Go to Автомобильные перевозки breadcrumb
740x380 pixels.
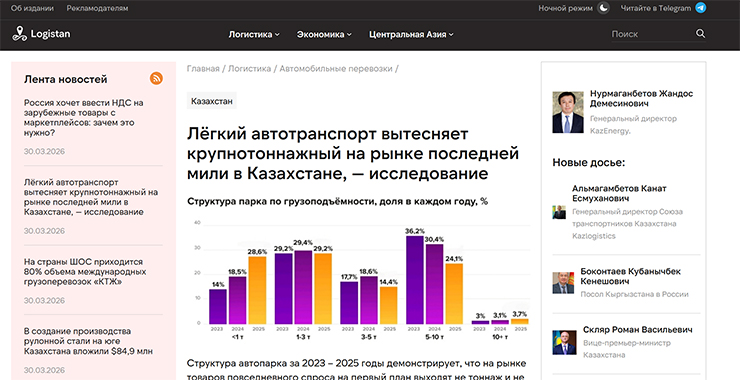(x=336, y=69)
